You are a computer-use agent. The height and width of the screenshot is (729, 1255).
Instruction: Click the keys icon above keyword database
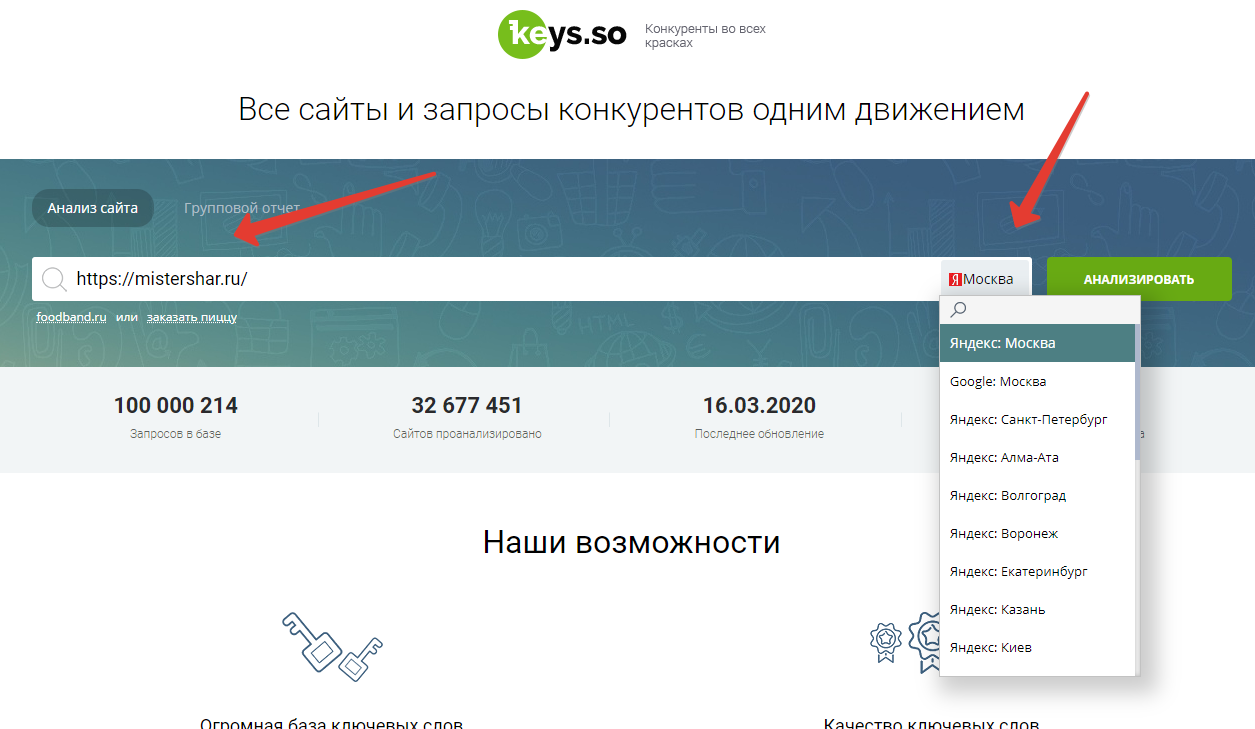click(331, 645)
